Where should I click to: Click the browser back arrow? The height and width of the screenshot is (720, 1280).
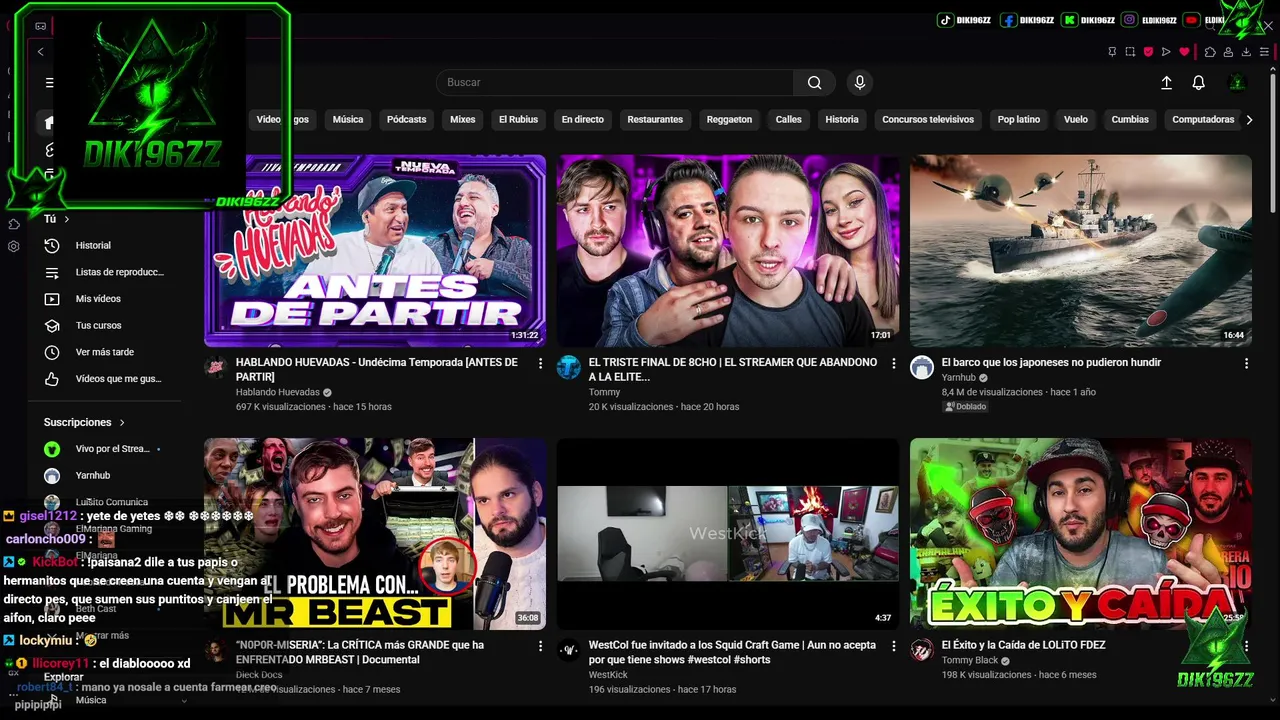click(x=40, y=52)
